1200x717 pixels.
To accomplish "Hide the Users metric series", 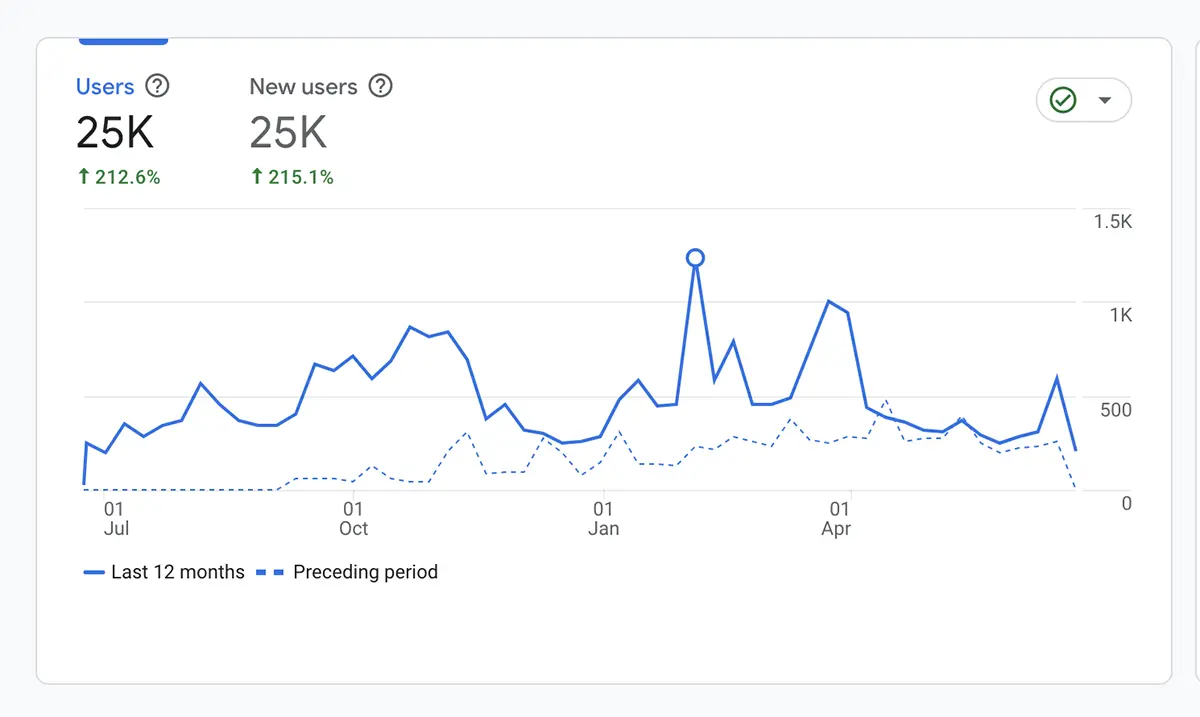I will click(103, 86).
